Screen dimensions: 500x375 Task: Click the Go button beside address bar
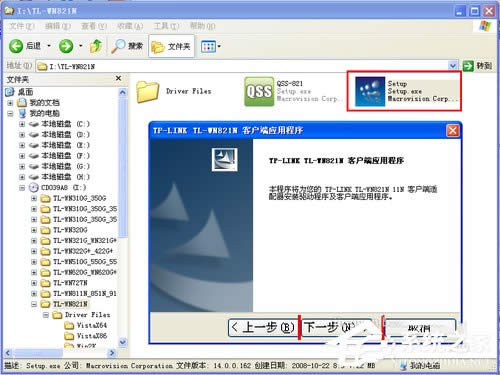coord(477,66)
